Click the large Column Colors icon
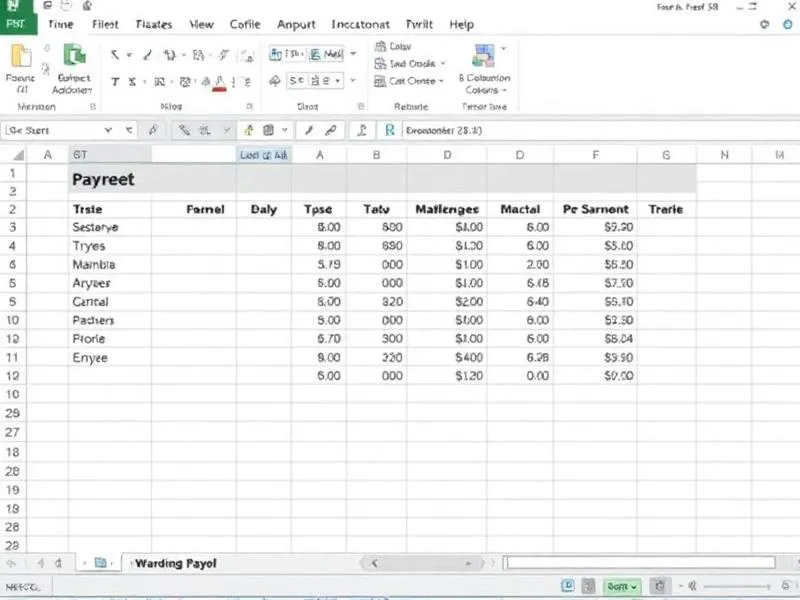 [x=483, y=56]
